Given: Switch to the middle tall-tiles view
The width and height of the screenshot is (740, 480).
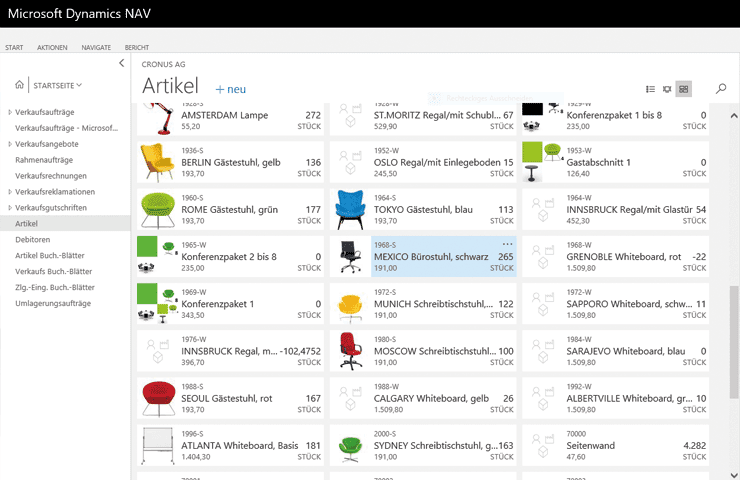Looking at the screenshot, I should [x=667, y=89].
